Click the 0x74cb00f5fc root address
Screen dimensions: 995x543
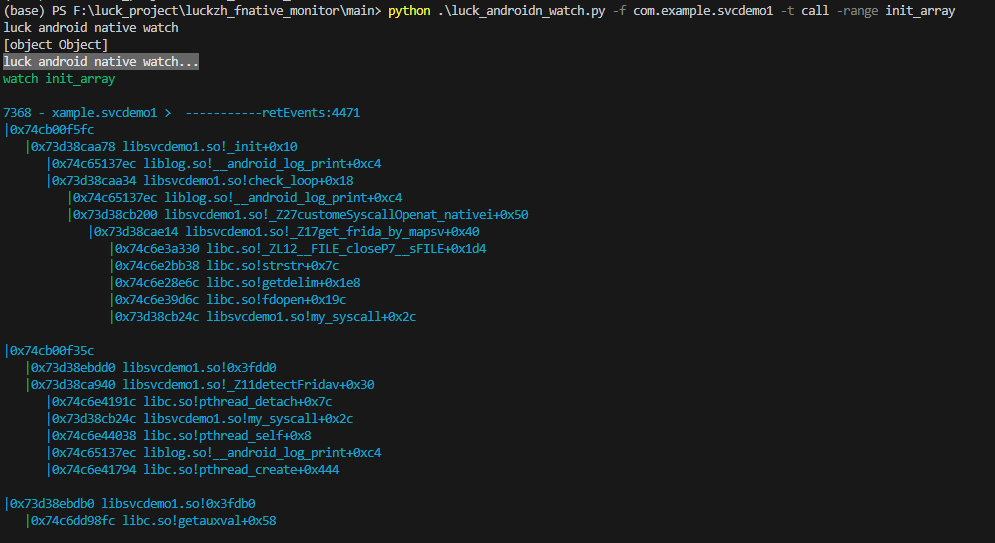[x=51, y=129]
